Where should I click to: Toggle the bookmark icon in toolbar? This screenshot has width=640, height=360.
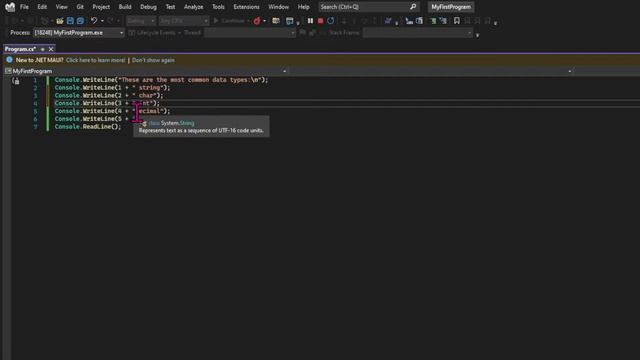point(457,21)
